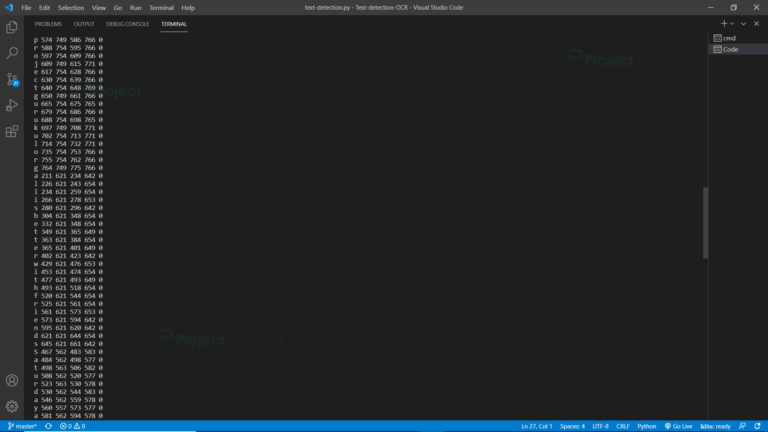Open the Search view icon

[12, 53]
